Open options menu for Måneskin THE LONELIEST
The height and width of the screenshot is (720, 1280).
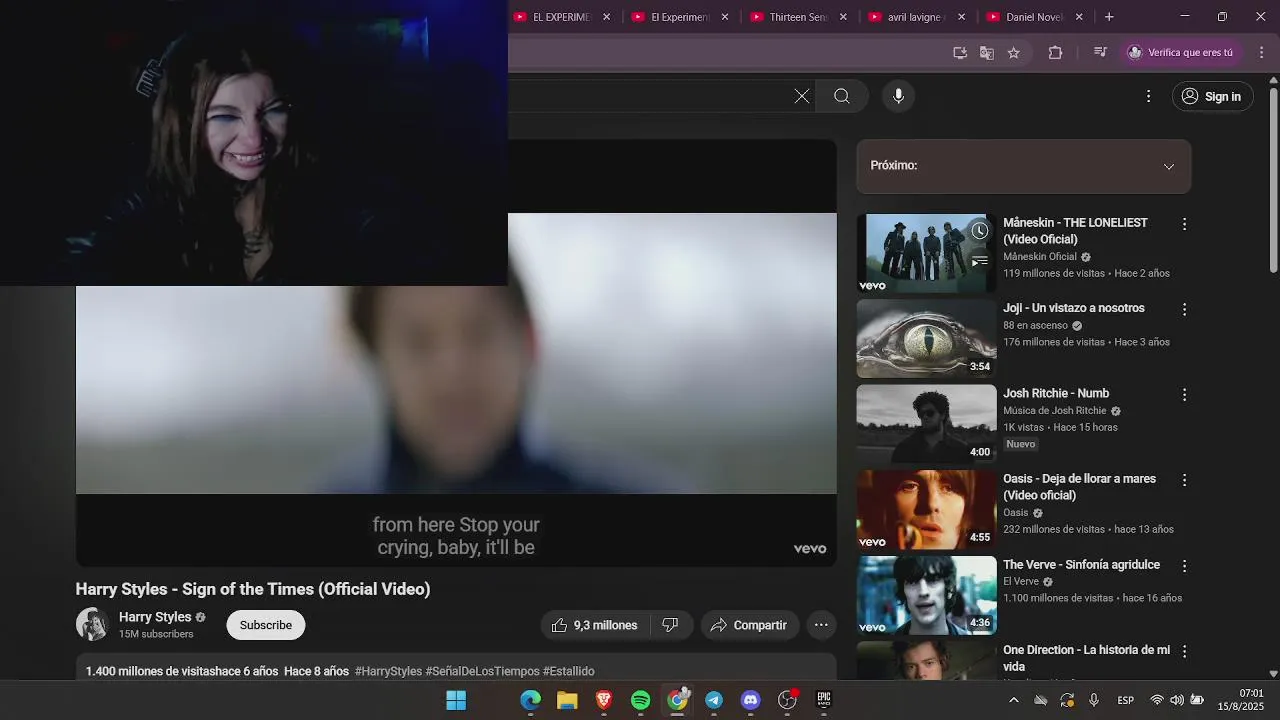(1184, 224)
